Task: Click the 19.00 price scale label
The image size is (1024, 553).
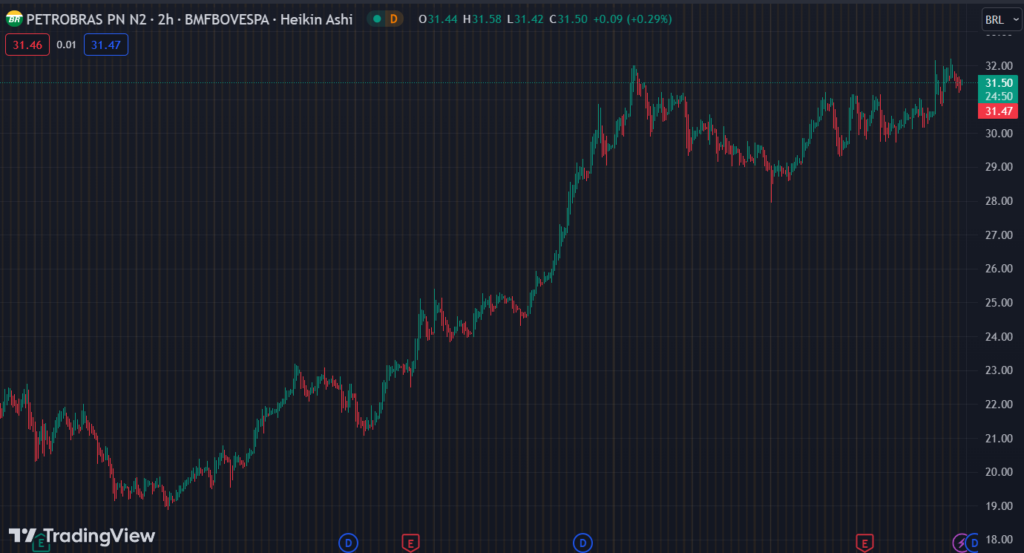Action: (999, 506)
